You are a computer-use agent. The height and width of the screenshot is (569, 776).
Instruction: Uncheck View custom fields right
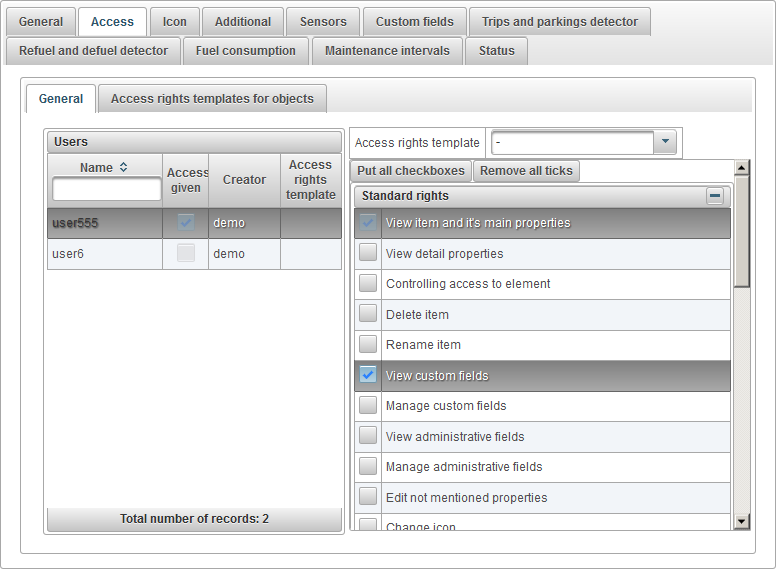coord(368,376)
